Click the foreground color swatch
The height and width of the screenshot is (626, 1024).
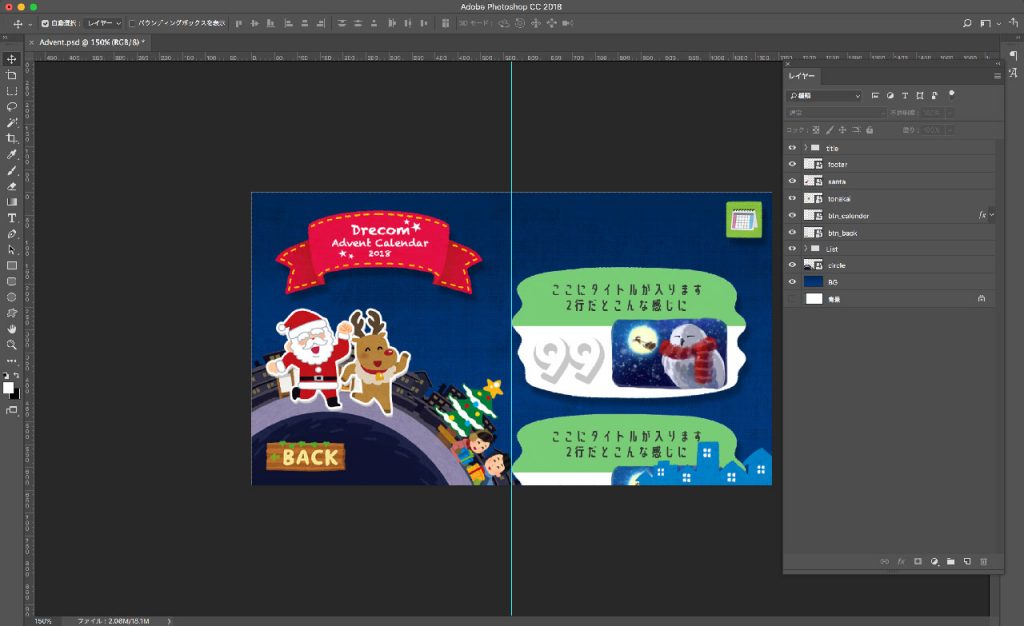click(x=8, y=387)
